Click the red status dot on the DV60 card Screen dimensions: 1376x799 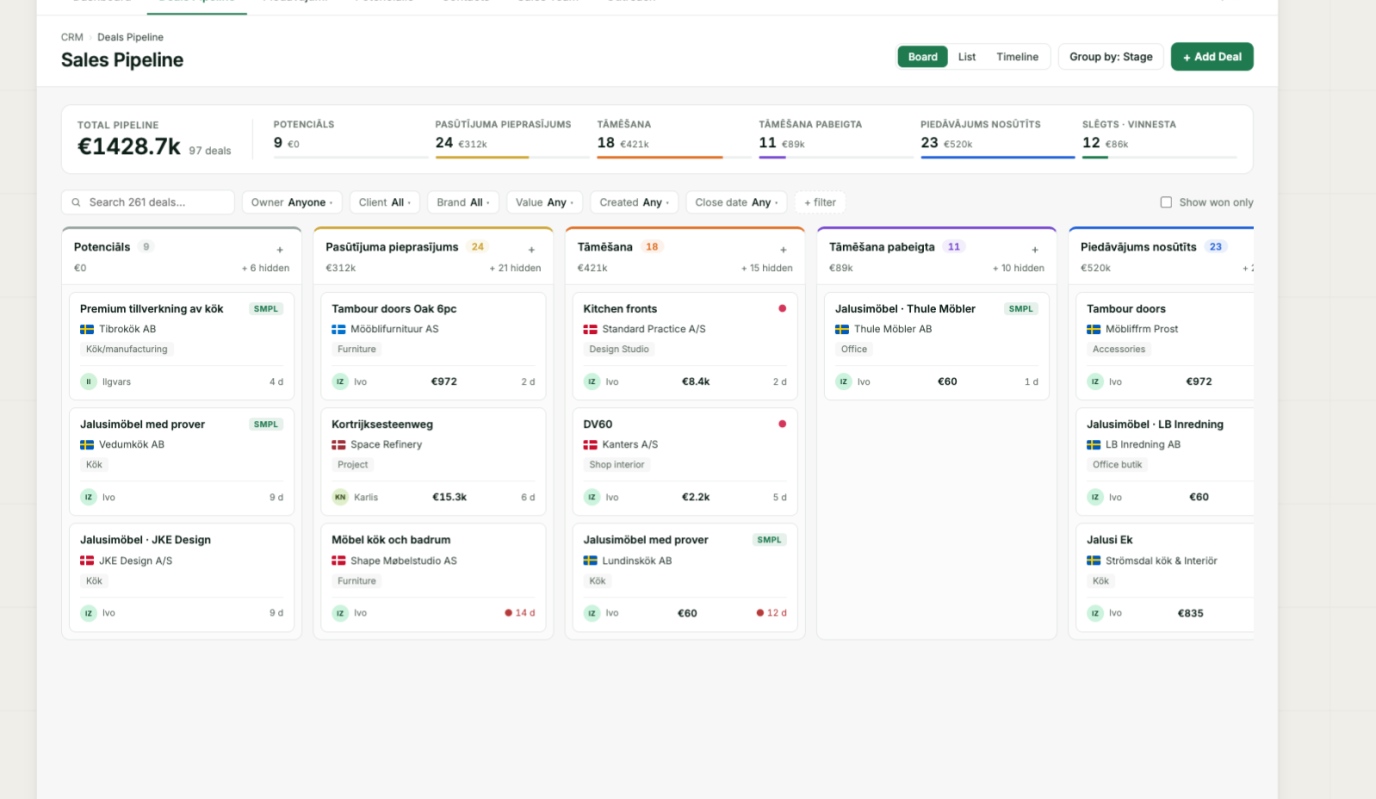click(782, 424)
